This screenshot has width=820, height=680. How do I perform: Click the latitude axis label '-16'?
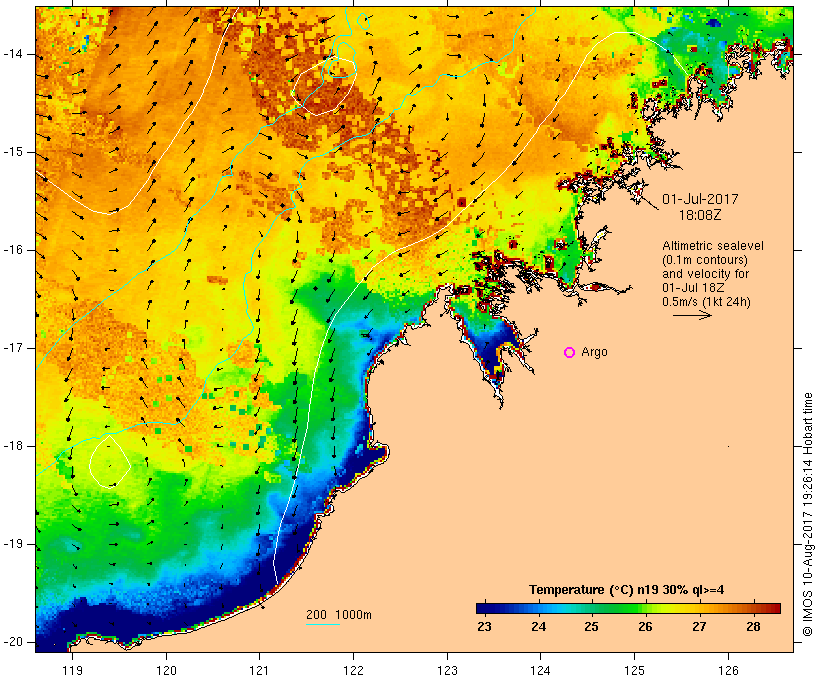click(x=13, y=250)
